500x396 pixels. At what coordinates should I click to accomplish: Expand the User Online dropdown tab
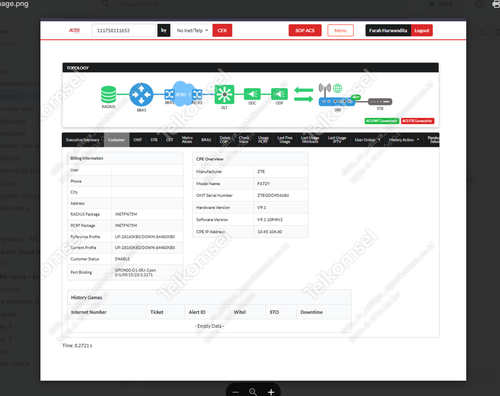(367, 140)
